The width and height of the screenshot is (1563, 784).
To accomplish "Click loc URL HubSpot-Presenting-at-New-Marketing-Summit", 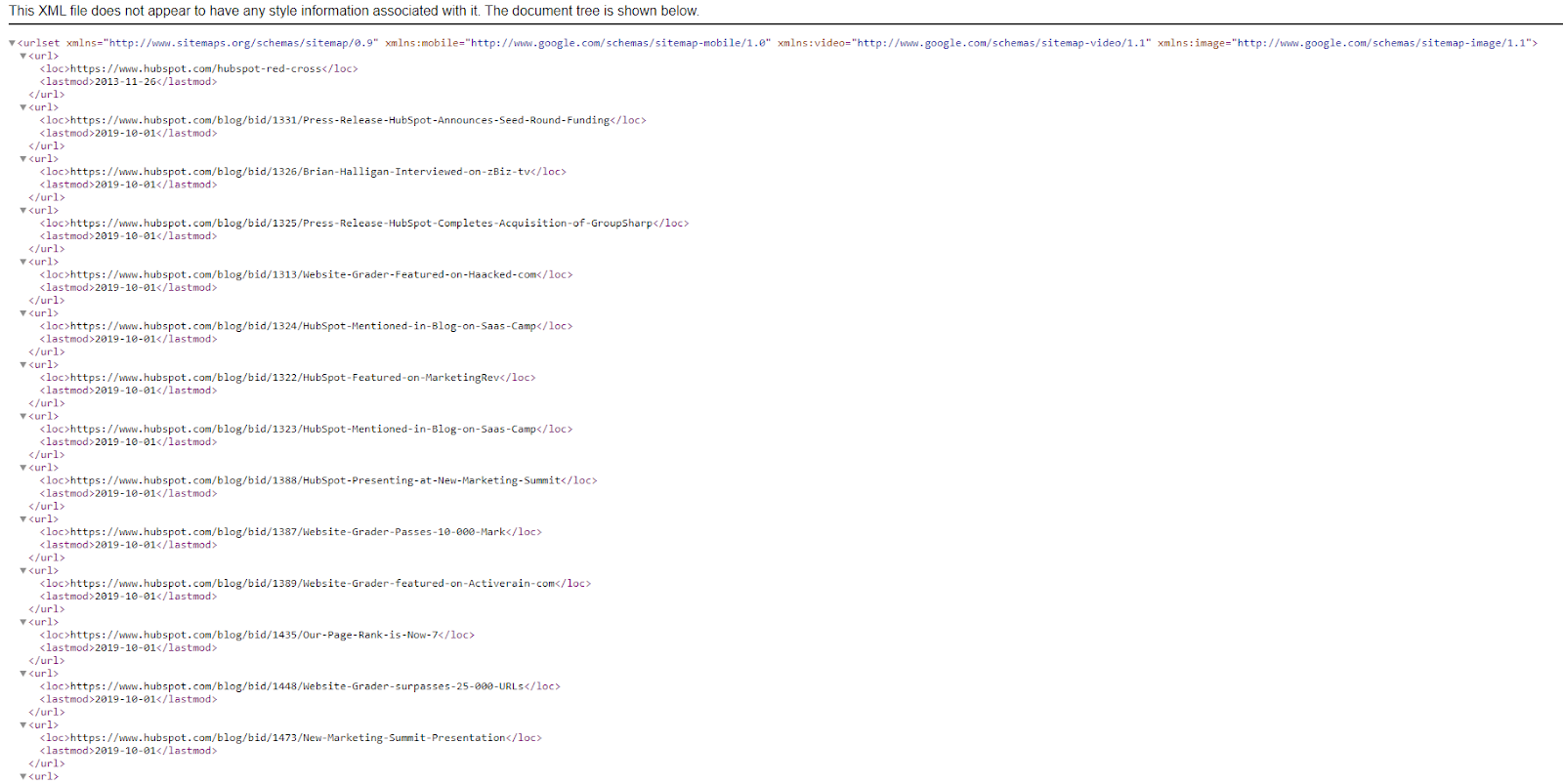I will tap(316, 480).
